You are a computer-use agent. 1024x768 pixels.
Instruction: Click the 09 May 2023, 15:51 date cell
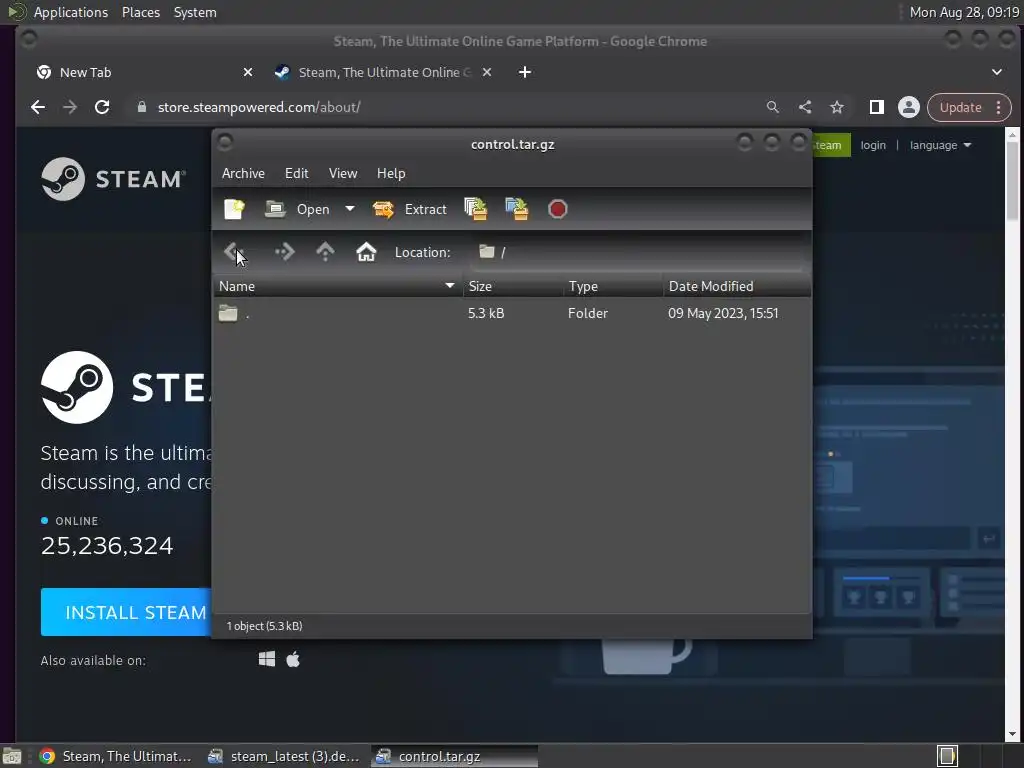(x=723, y=313)
